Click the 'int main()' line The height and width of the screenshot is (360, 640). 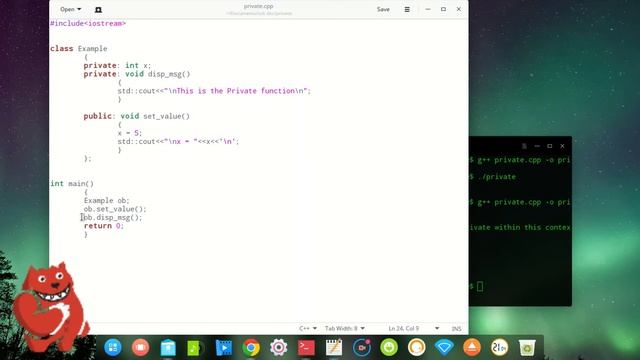tap(72, 183)
